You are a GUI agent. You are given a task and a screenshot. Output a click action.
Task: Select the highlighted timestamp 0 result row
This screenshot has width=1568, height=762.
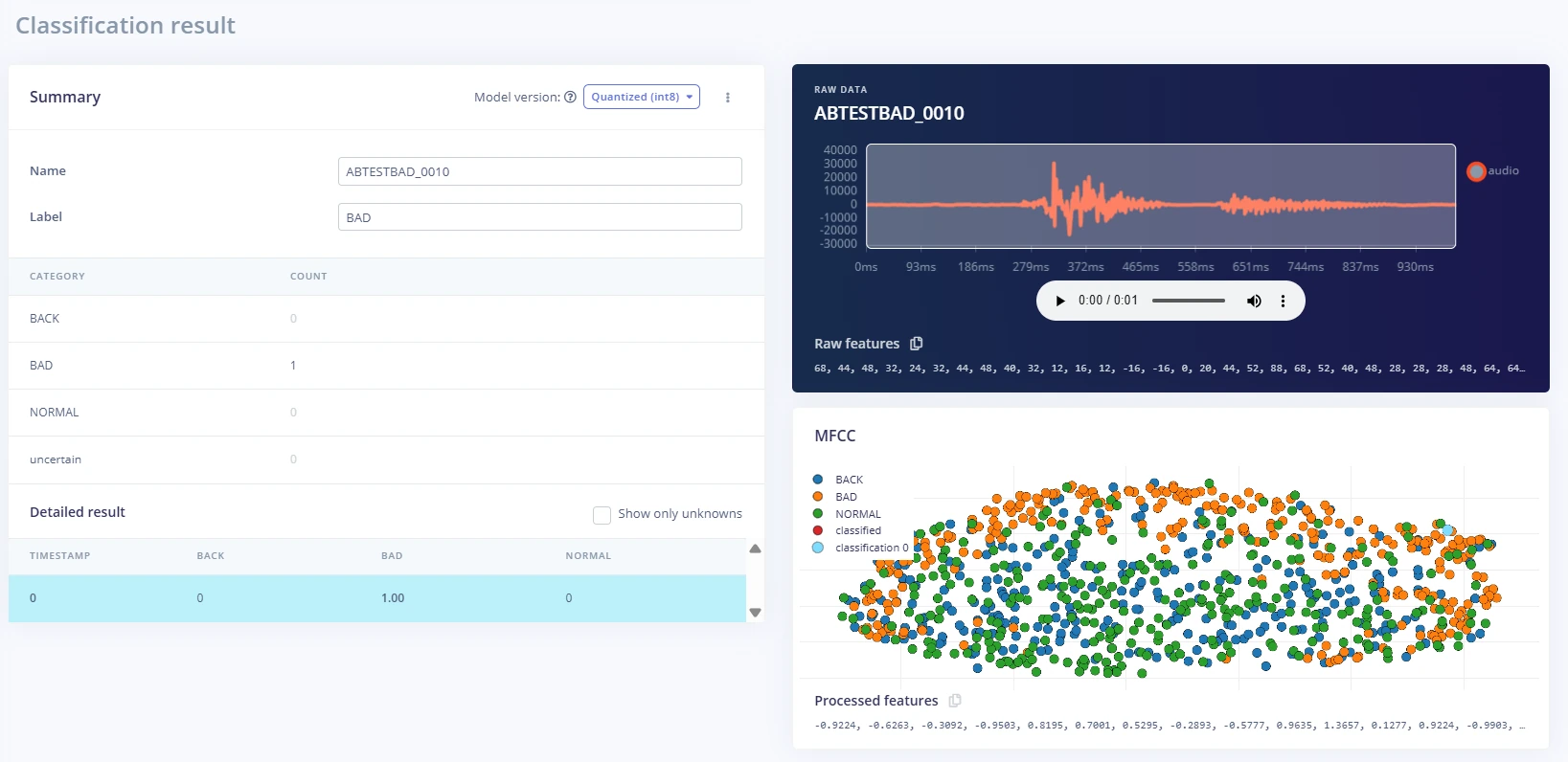[377, 598]
